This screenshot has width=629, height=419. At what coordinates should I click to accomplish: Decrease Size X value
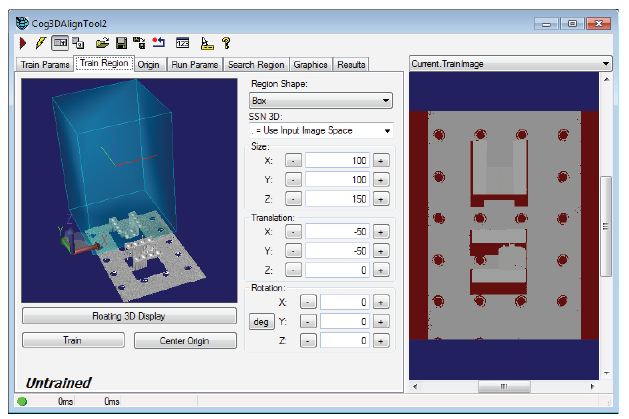coord(293,160)
